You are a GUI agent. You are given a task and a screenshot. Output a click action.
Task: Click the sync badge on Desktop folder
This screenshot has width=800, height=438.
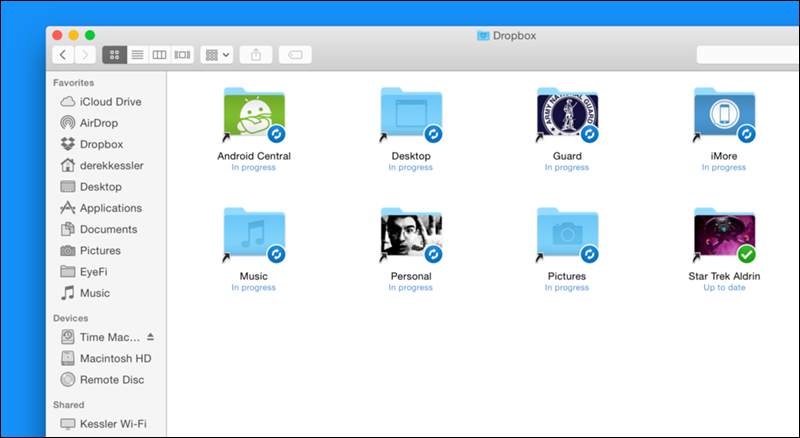tap(434, 134)
